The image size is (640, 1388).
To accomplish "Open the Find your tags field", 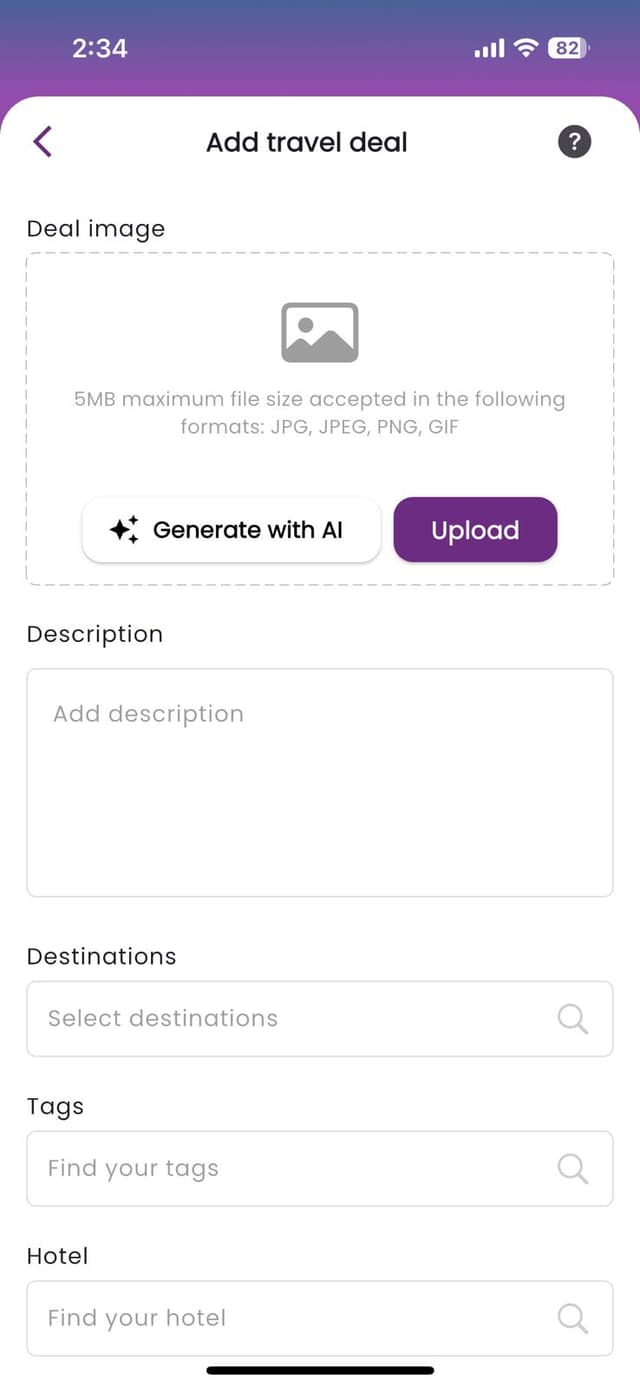I will pyautogui.click(x=320, y=1169).
